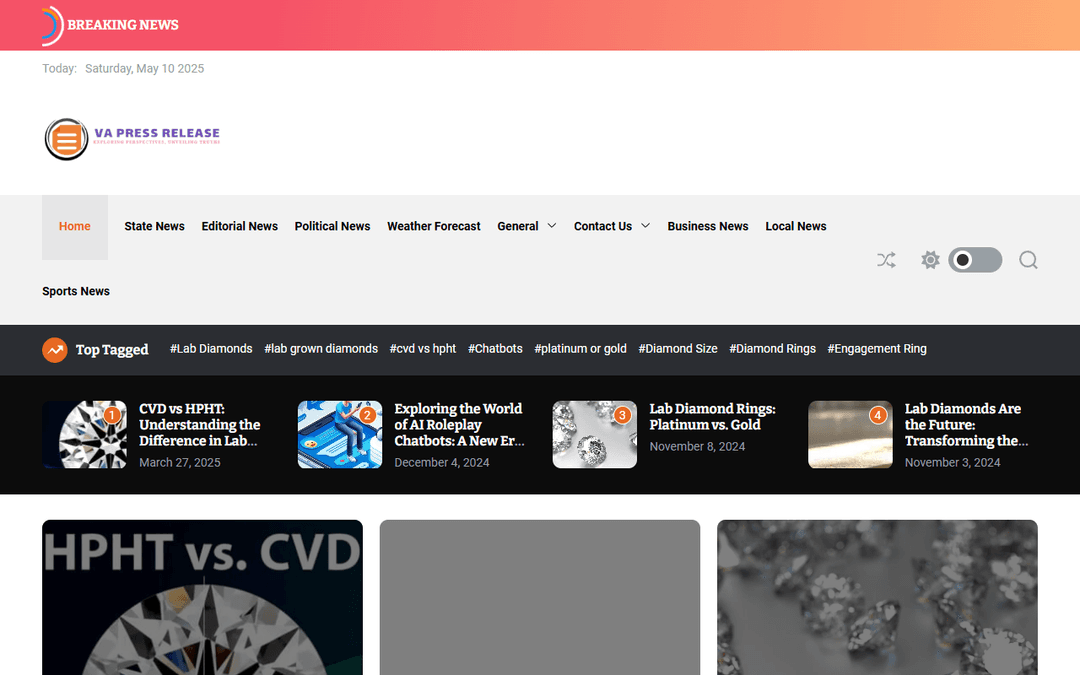The height and width of the screenshot is (675, 1080).
Task: Toggle the dark mode switch
Action: pyautogui.click(x=975, y=260)
